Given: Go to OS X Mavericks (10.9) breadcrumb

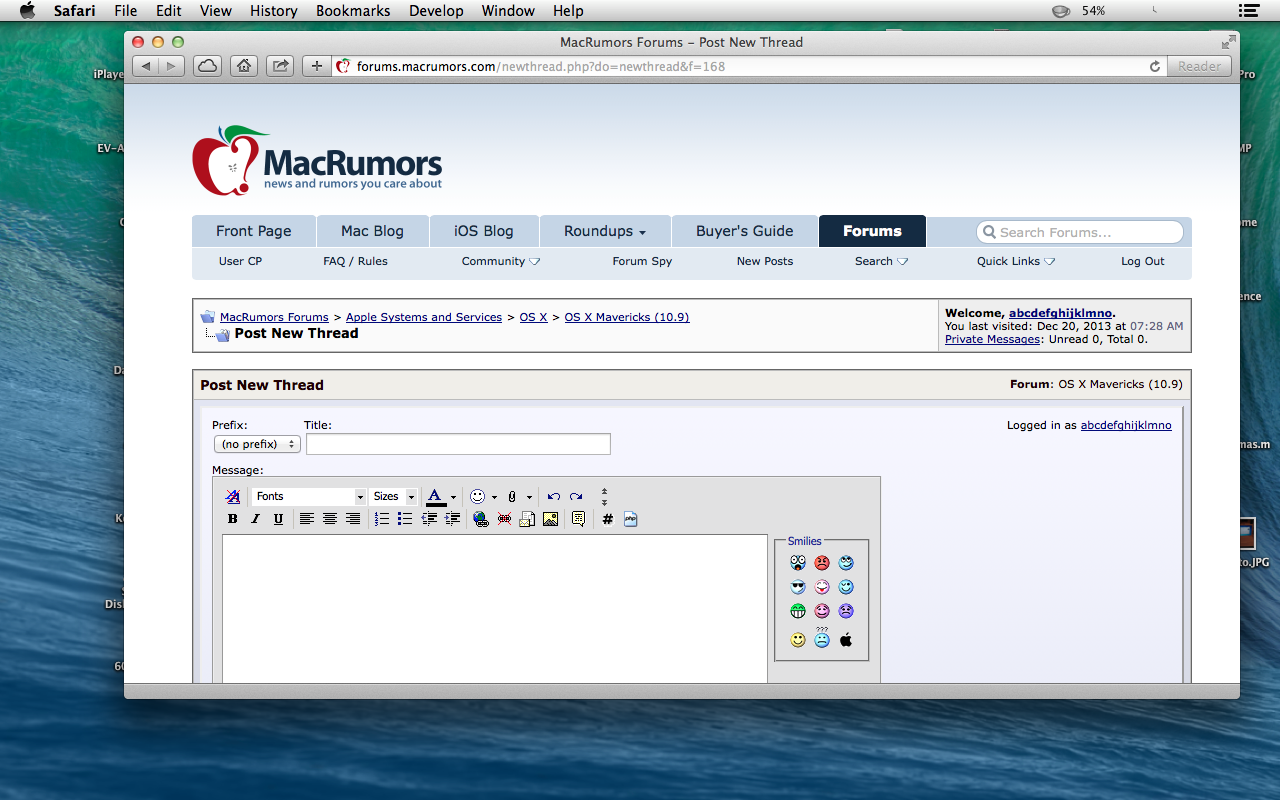Looking at the screenshot, I should (x=627, y=317).
